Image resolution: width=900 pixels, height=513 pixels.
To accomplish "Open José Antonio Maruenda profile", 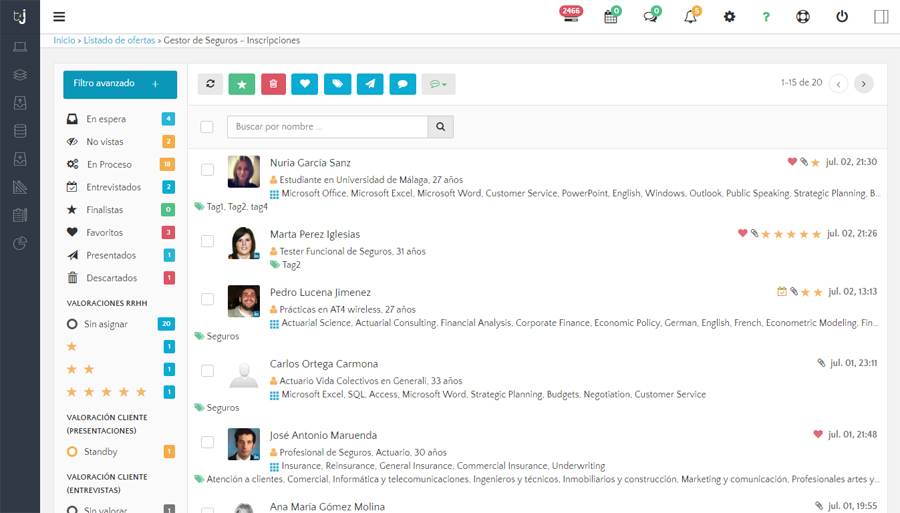I will [x=323, y=435].
